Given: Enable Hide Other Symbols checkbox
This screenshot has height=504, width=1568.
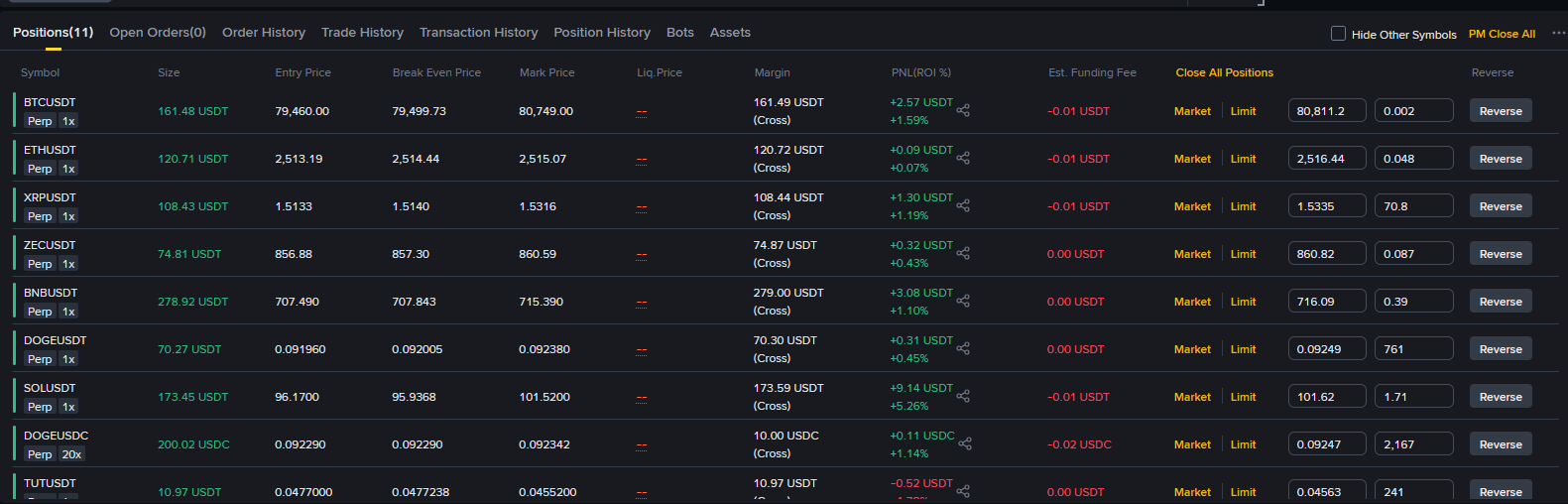Looking at the screenshot, I should tap(1338, 34).
